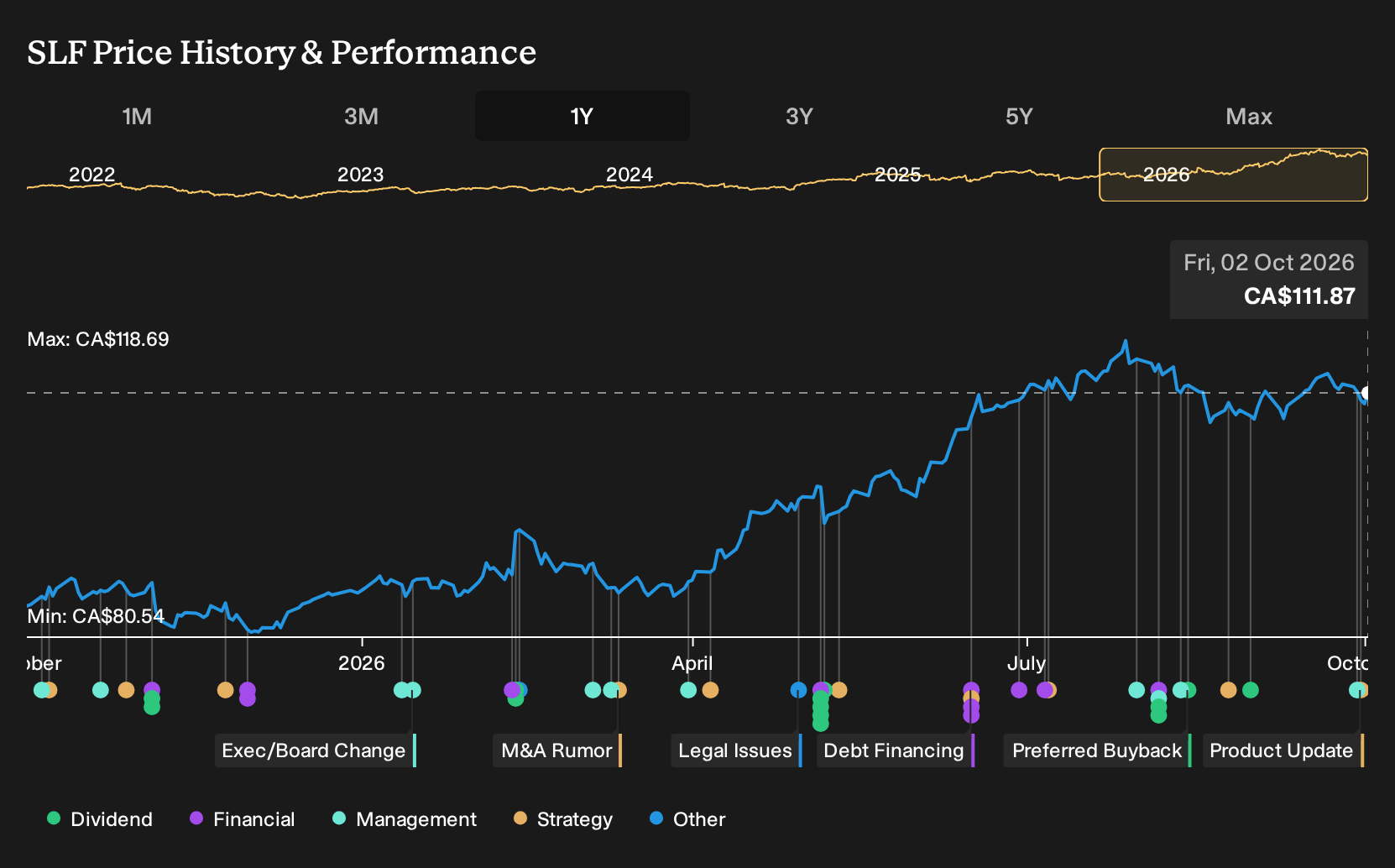Click 2022 on the overview timeline
Viewport: 1395px width, 868px height.
(x=91, y=175)
